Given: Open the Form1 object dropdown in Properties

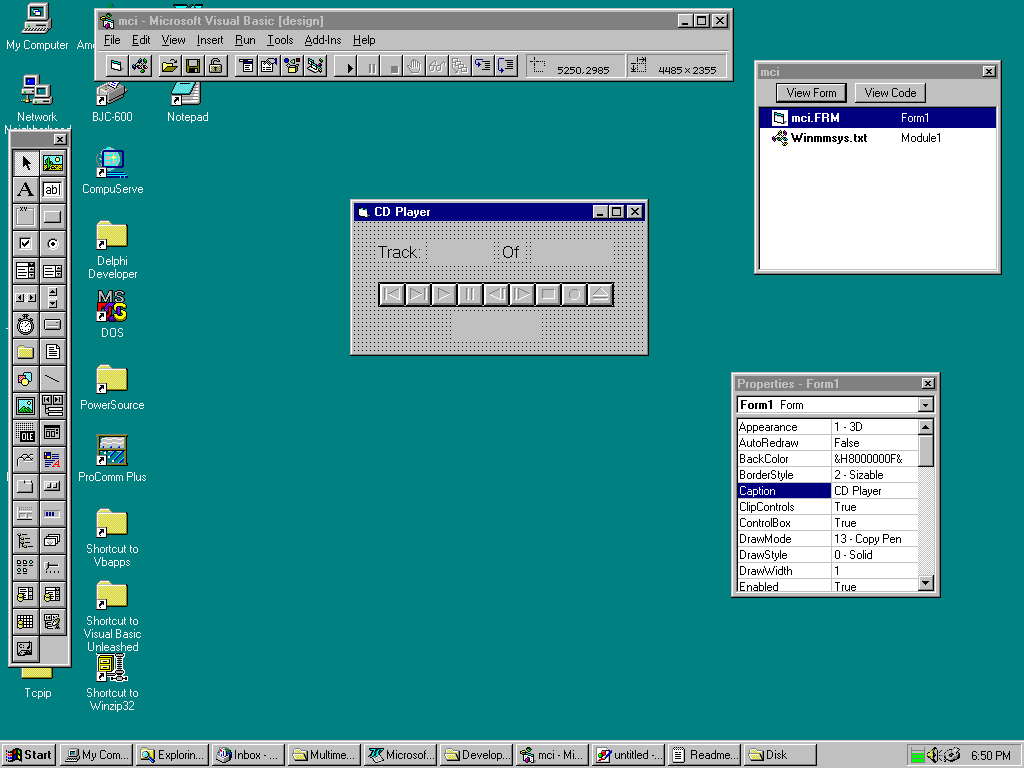Looking at the screenshot, I should (925, 405).
